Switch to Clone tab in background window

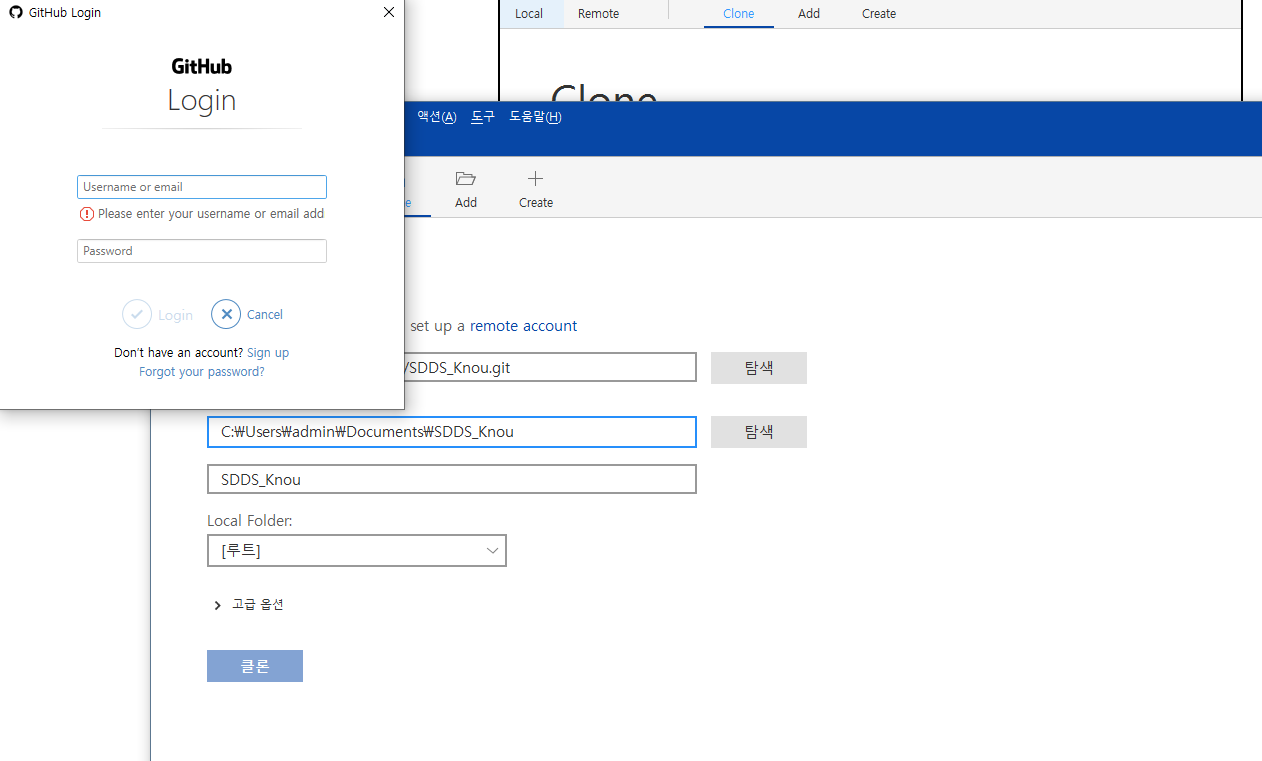coord(739,14)
